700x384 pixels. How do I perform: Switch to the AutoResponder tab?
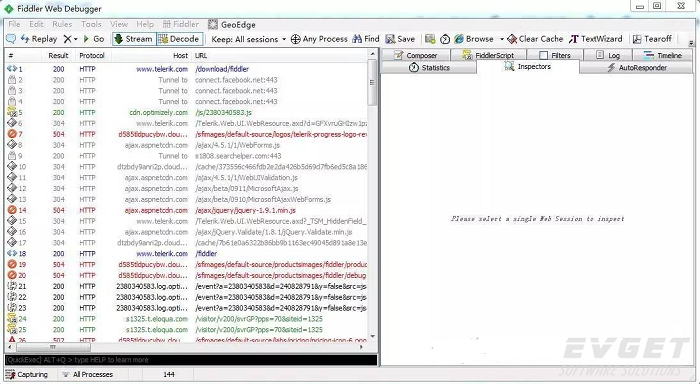pos(637,67)
